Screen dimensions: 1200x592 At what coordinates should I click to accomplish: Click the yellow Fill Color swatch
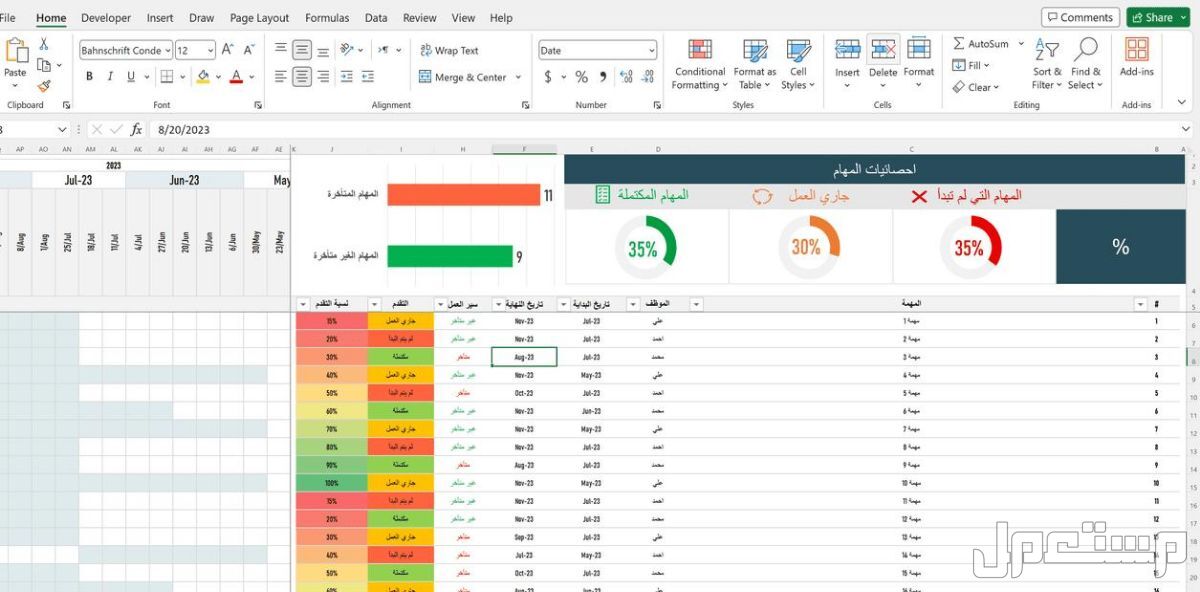[x=203, y=77]
